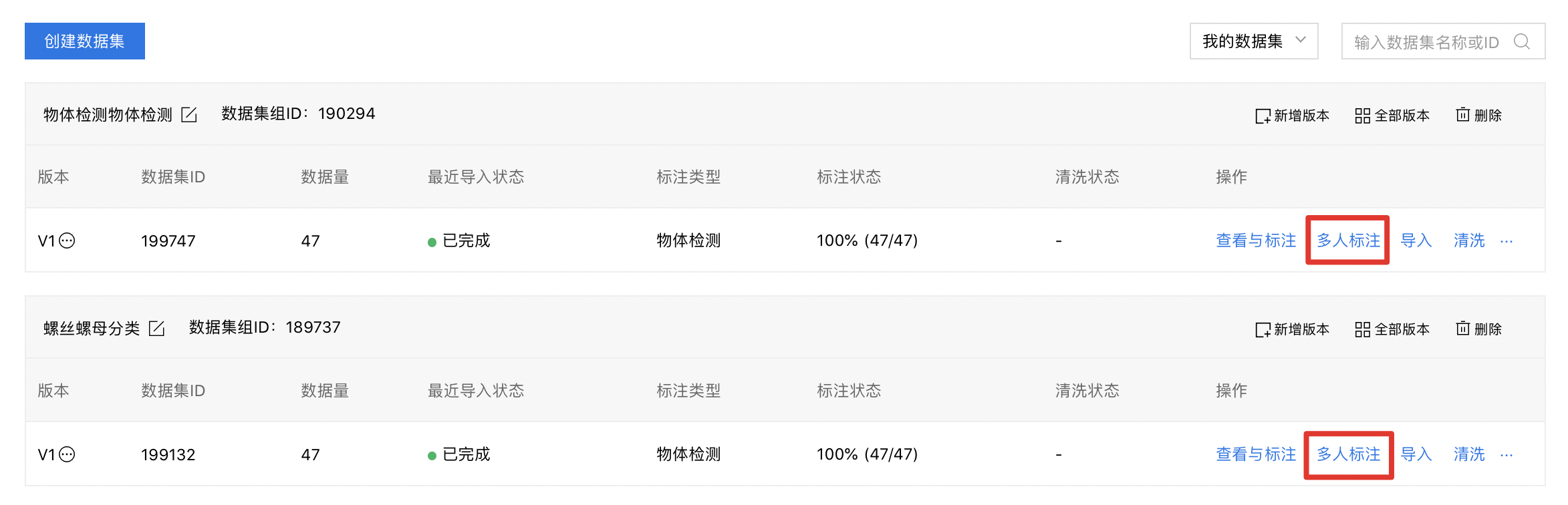Delete dataset group 189737
Image resolution: width=1568 pixels, height=505 pixels.
pyautogui.click(x=1478, y=329)
